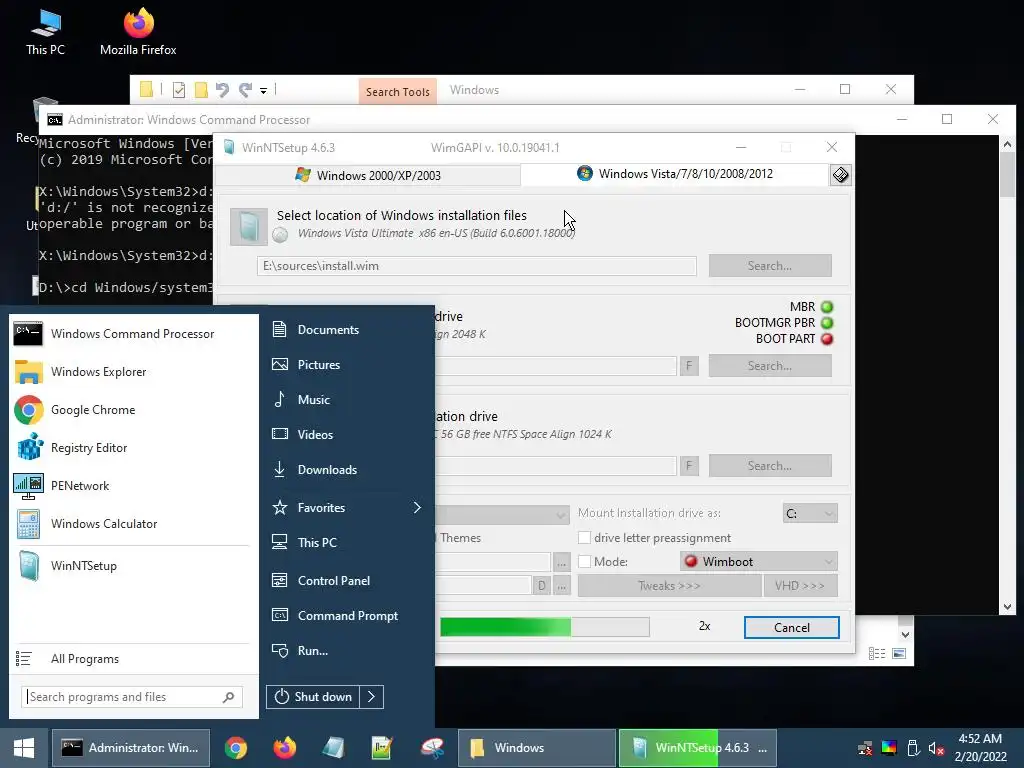Click the taskbar clock 4:52 AM
The width and height of the screenshot is (1024, 768).
click(x=980, y=739)
